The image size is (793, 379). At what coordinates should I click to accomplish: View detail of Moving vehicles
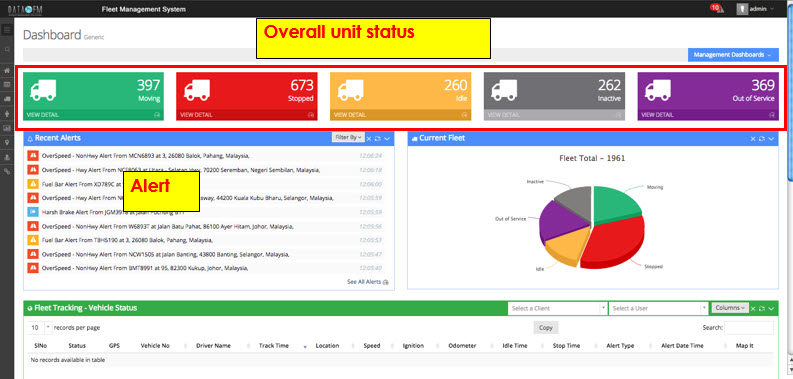pyautogui.click(x=42, y=115)
